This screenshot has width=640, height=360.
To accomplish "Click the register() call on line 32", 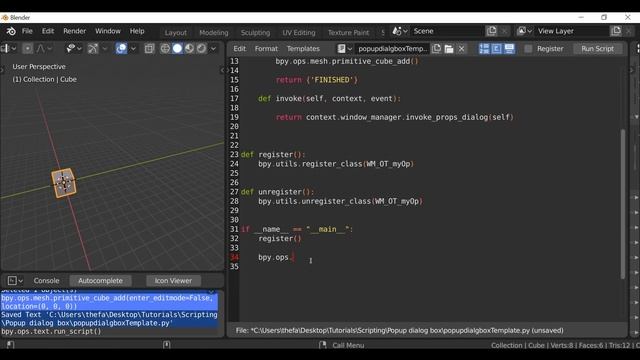I will click(280, 238).
